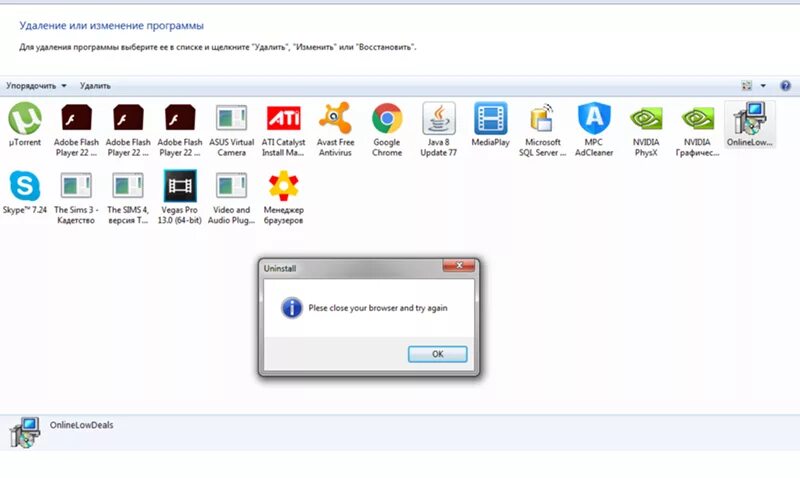Select the Skype 7.24 icon

point(24,186)
